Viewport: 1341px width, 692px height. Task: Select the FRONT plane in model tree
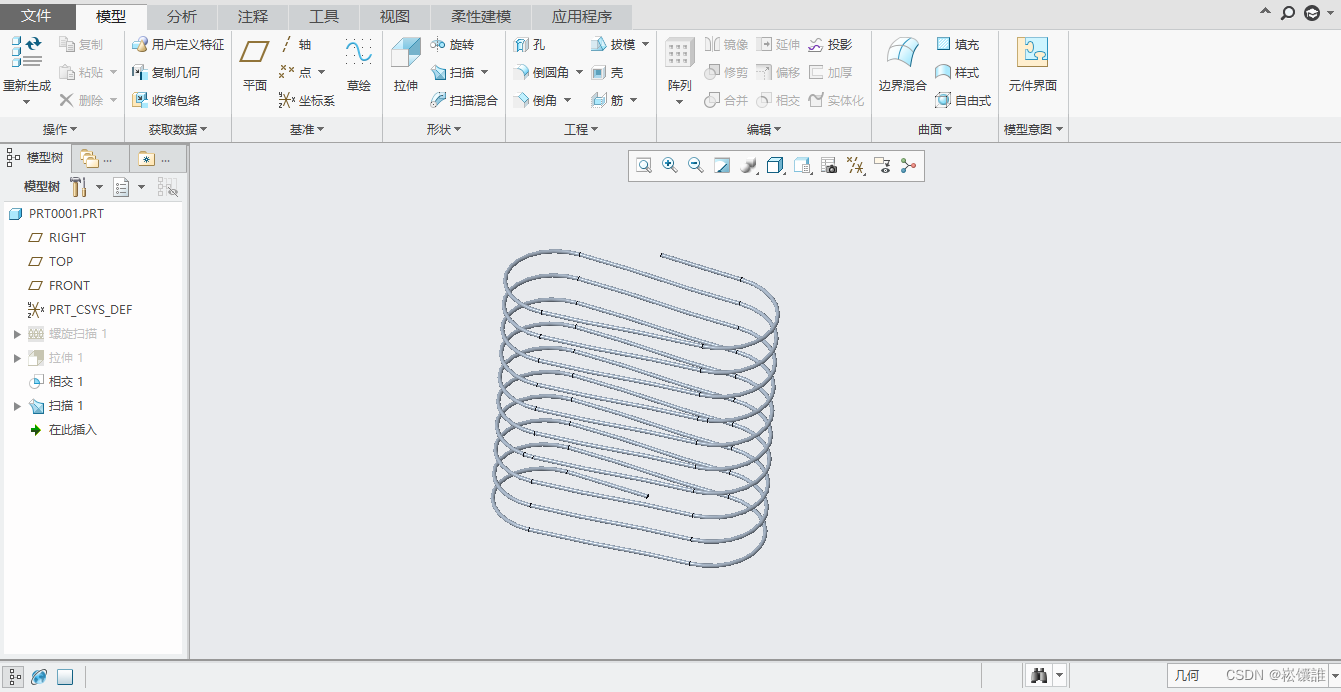69,286
